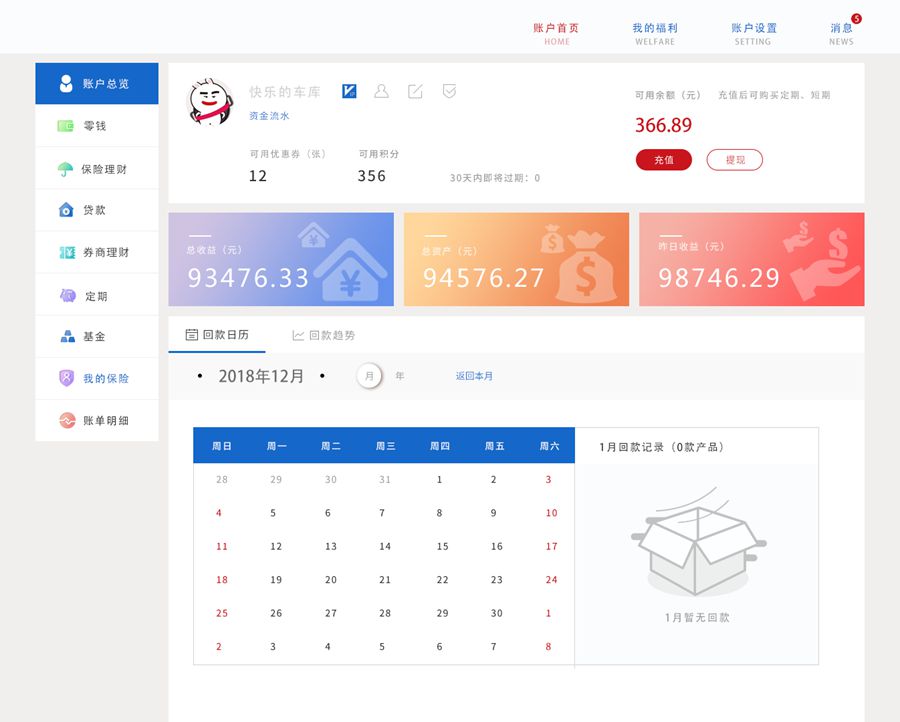This screenshot has height=722, width=900.
Task: Click the blue card icon beside the username
Action: tap(349, 91)
